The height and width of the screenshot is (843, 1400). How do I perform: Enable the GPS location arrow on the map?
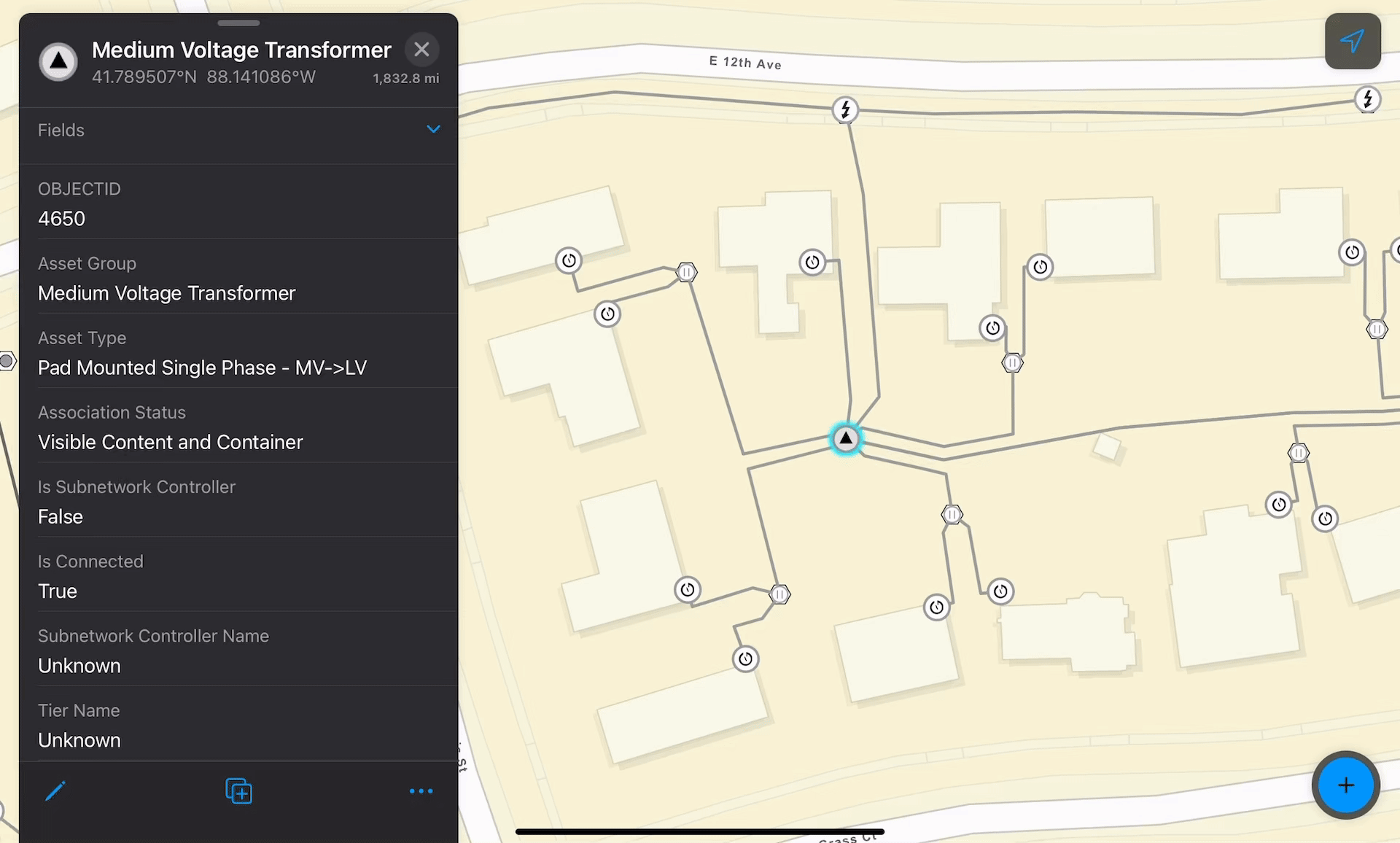coord(1353,42)
